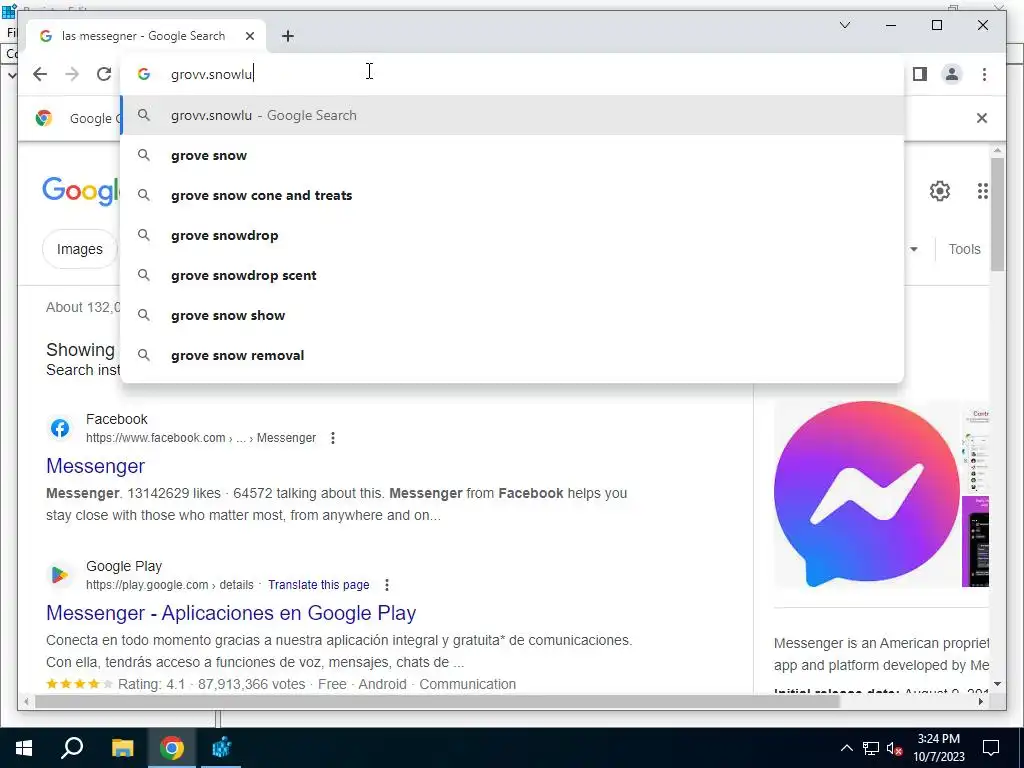Viewport: 1024px width, 768px height.
Task: Close the 'las messegner - Google Search' tab
Action: click(249, 36)
